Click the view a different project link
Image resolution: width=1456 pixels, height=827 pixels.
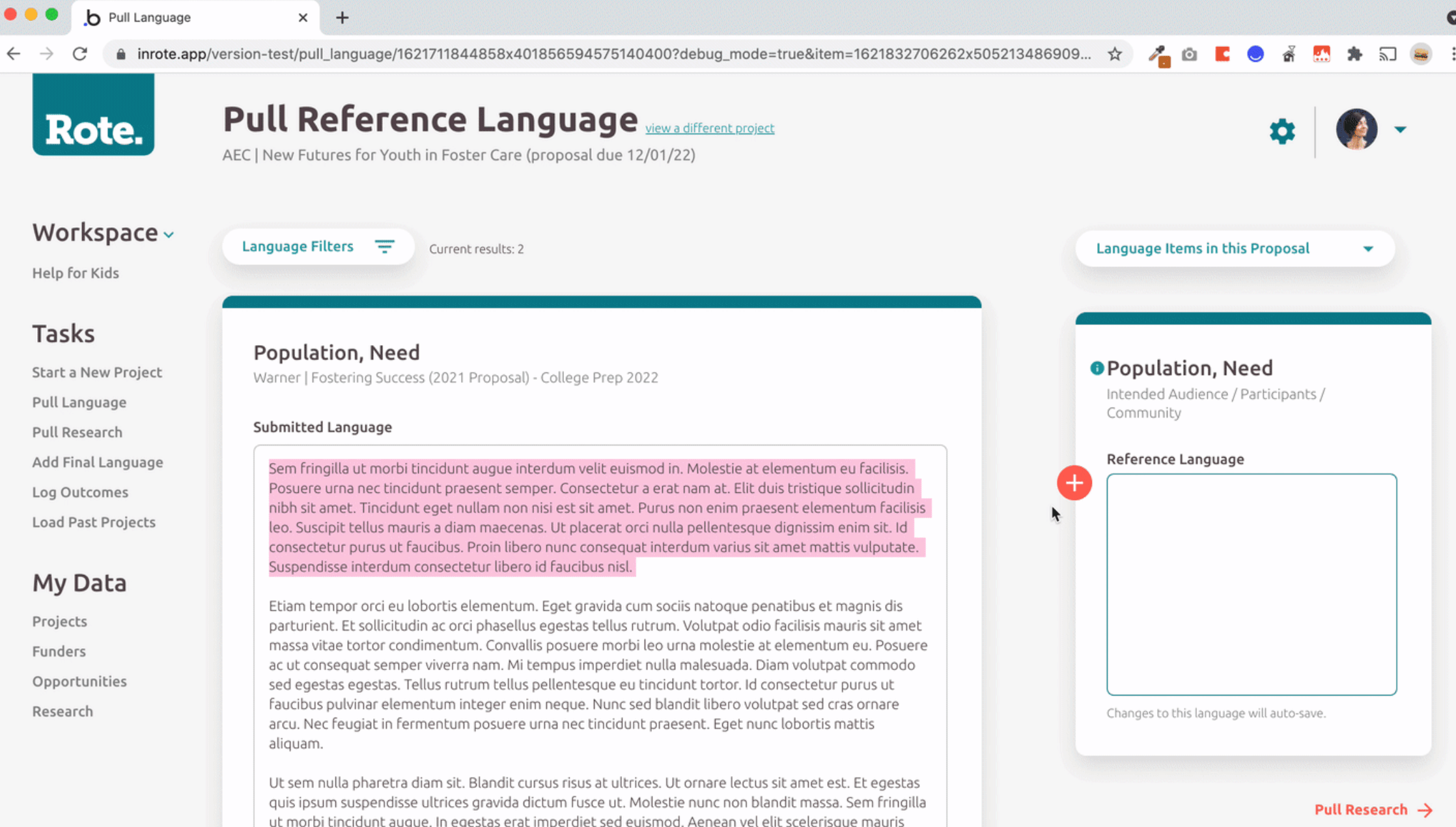pyautogui.click(x=710, y=128)
